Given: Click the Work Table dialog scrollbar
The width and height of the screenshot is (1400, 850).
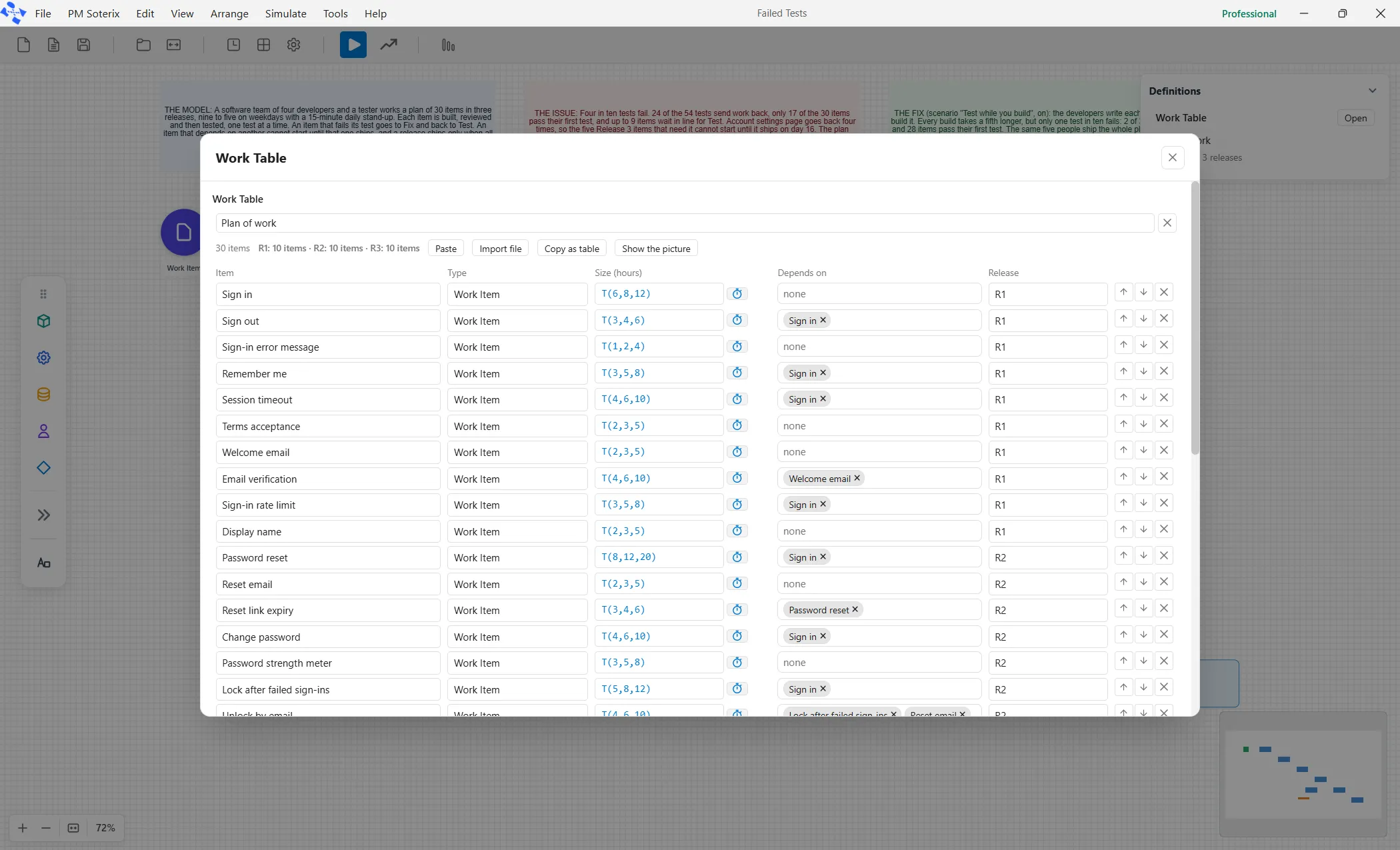Looking at the screenshot, I should pos(1195,319).
